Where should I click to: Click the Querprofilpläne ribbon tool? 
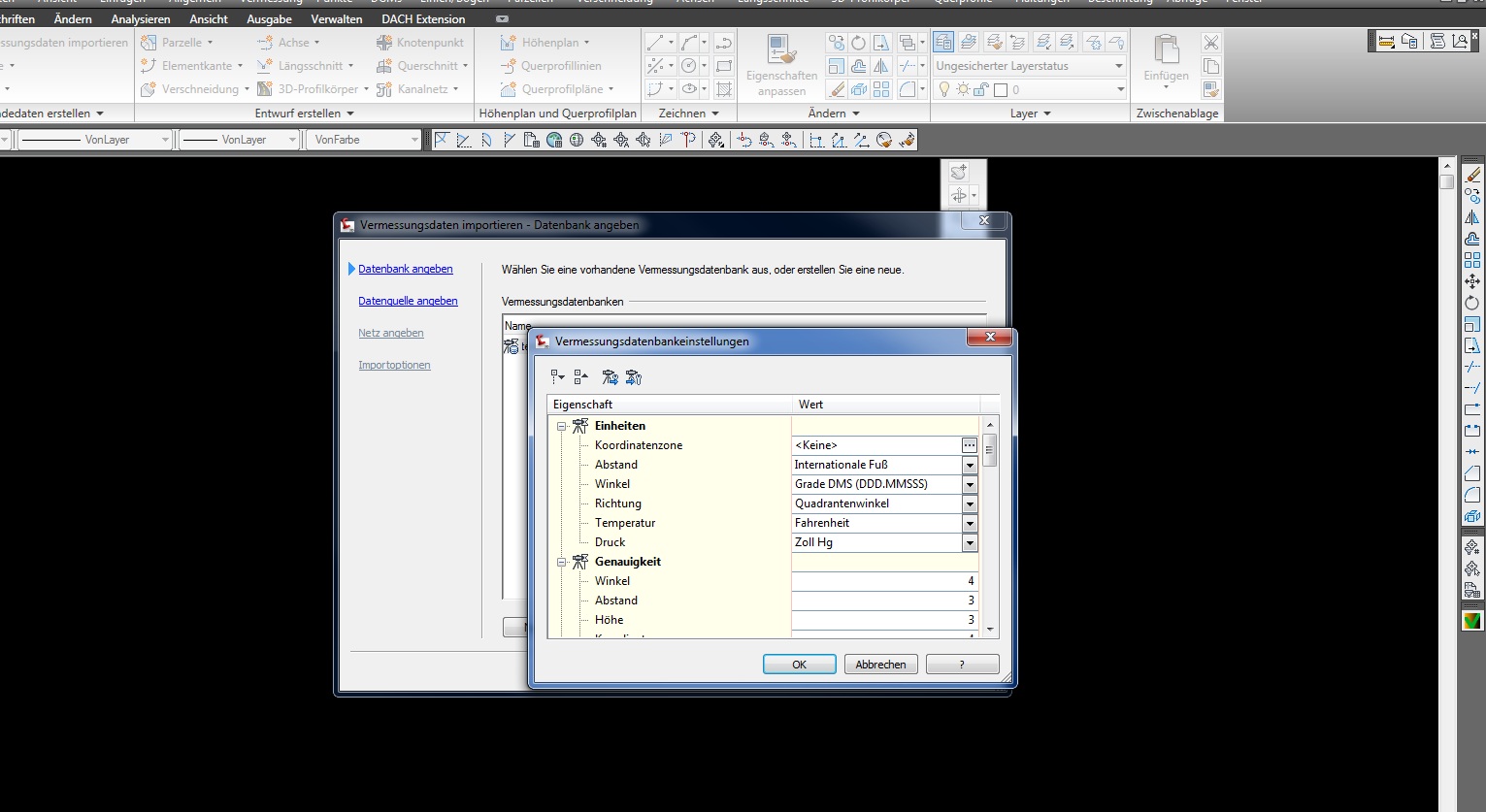(557, 89)
